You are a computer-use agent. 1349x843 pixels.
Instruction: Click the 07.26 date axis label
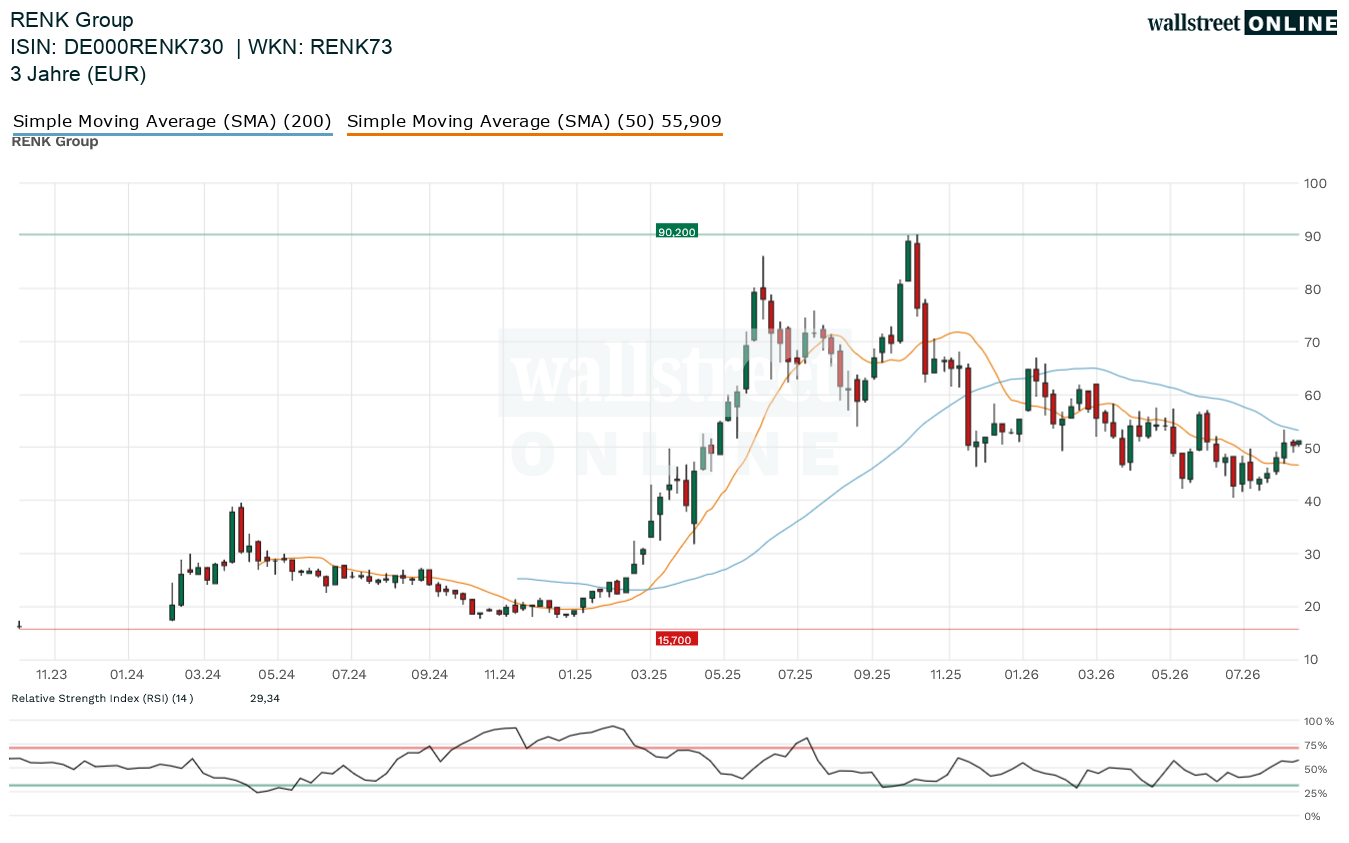pyautogui.click(x=1242, y=675)
